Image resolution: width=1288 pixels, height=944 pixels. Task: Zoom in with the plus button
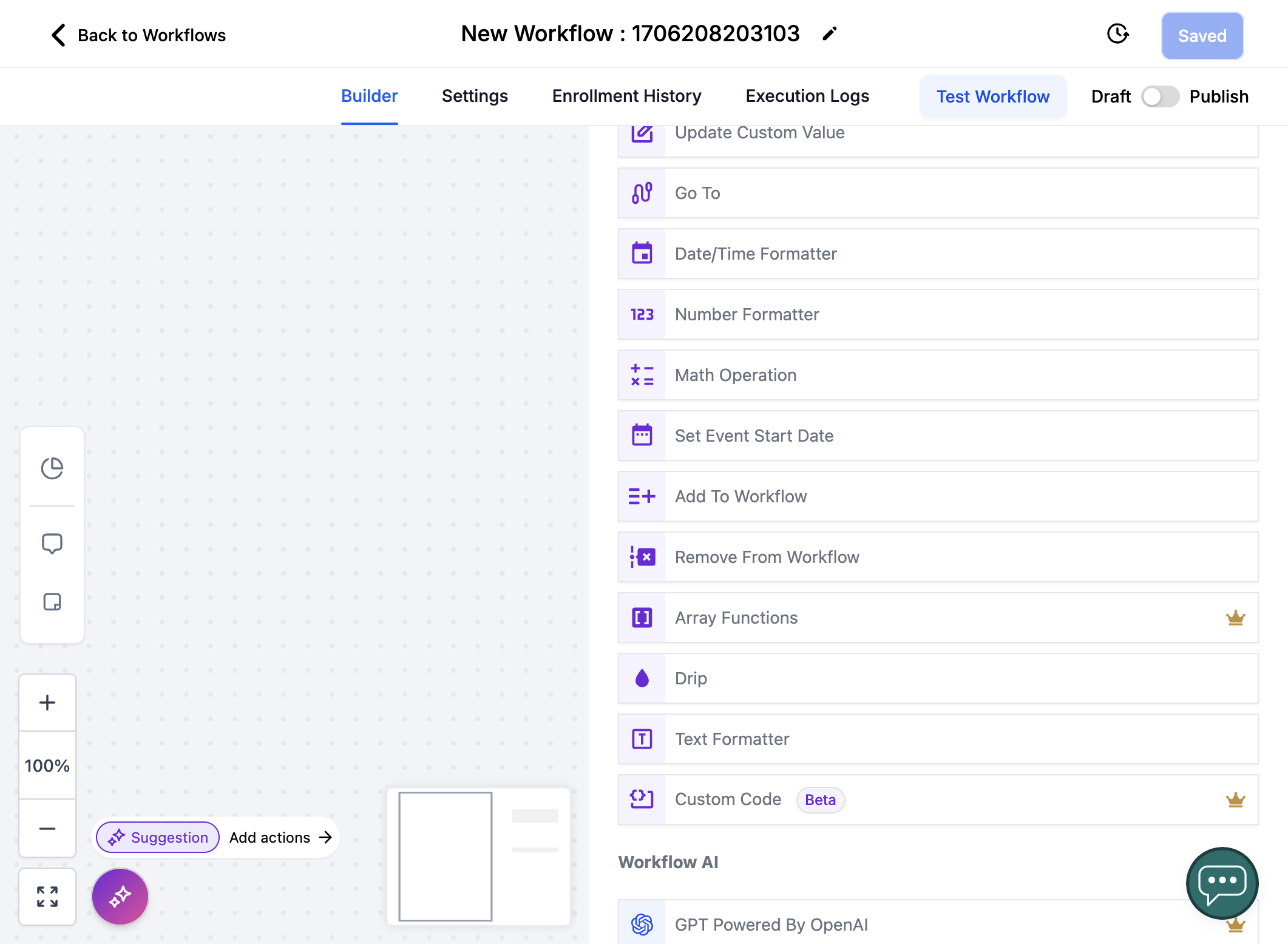47,703
